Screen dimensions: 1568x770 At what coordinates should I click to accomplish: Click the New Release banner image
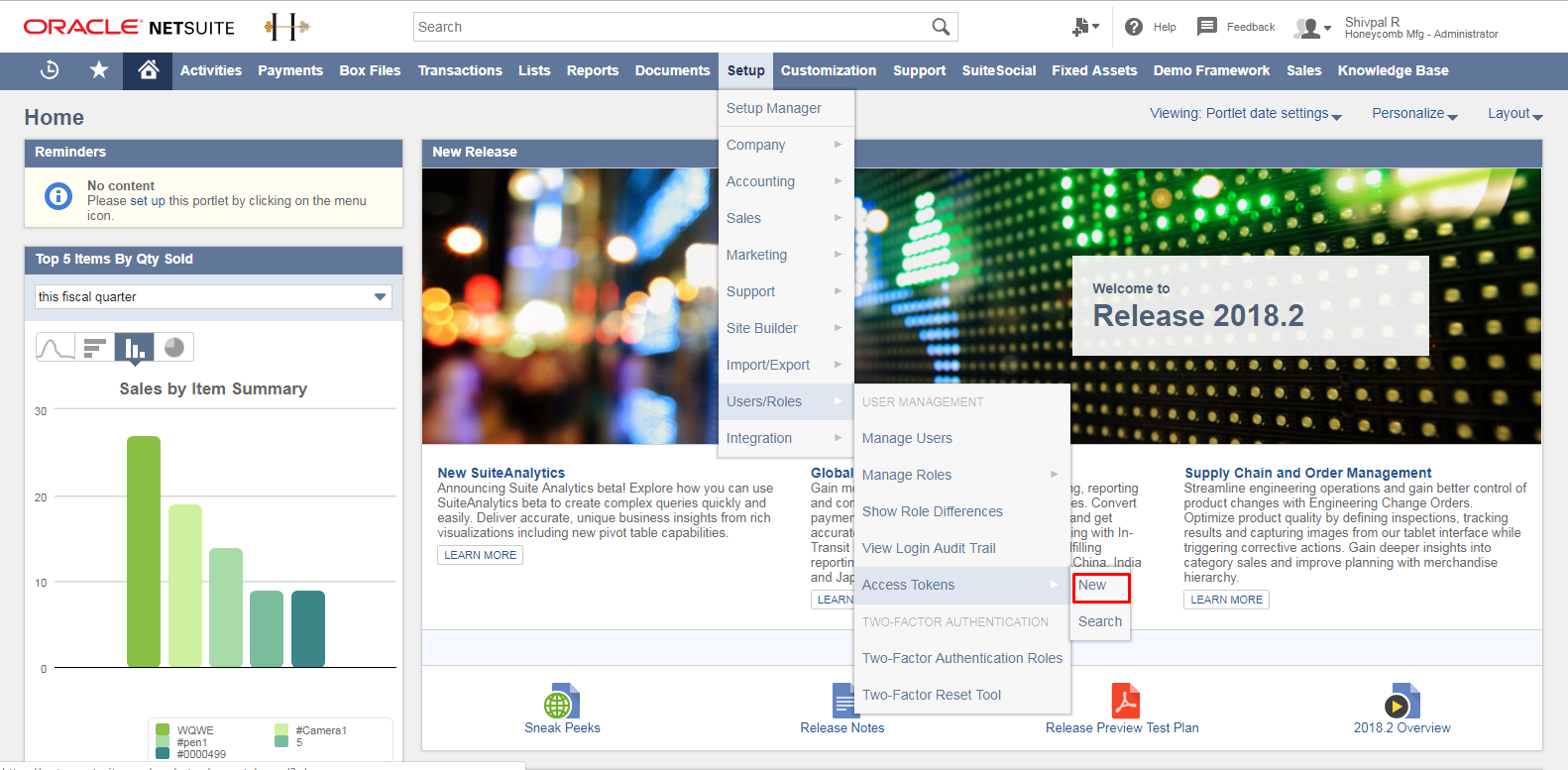click(x=981, y=306)
